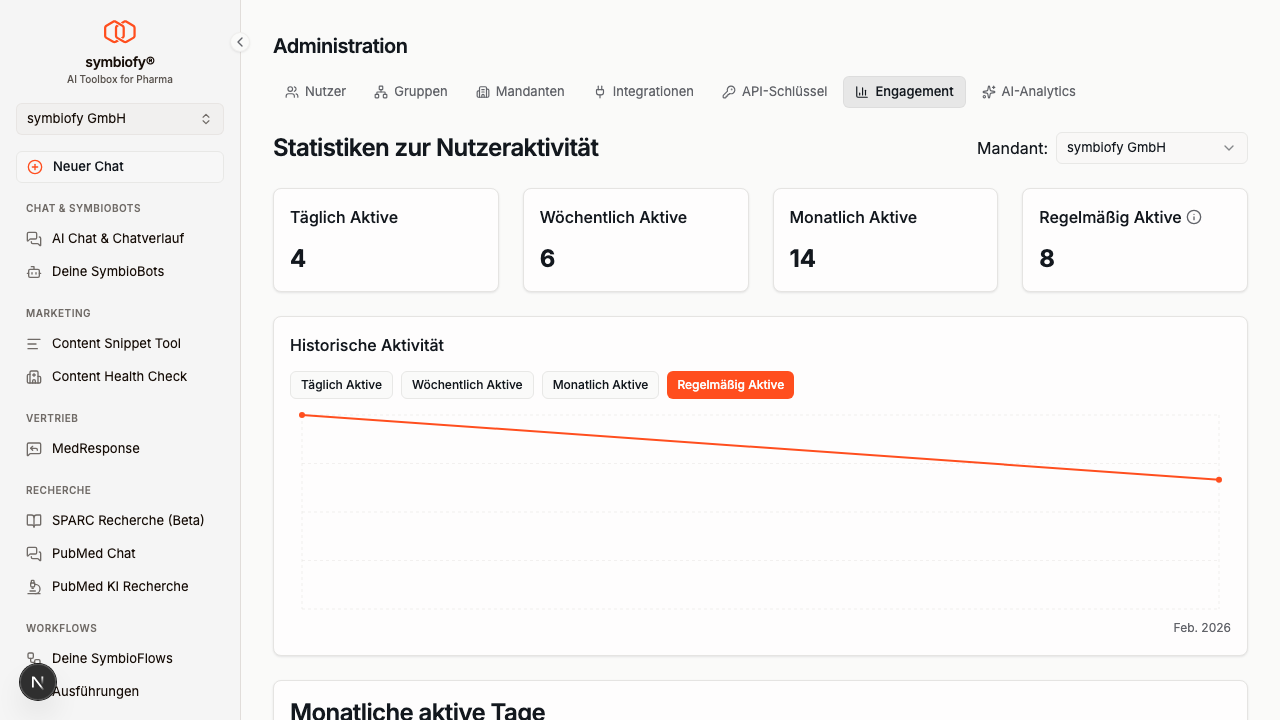Activate the Wöchentlich Aktive filter
Image resolution: width=1280 pixels, height=720 pixels.
[x=467, y=384]
